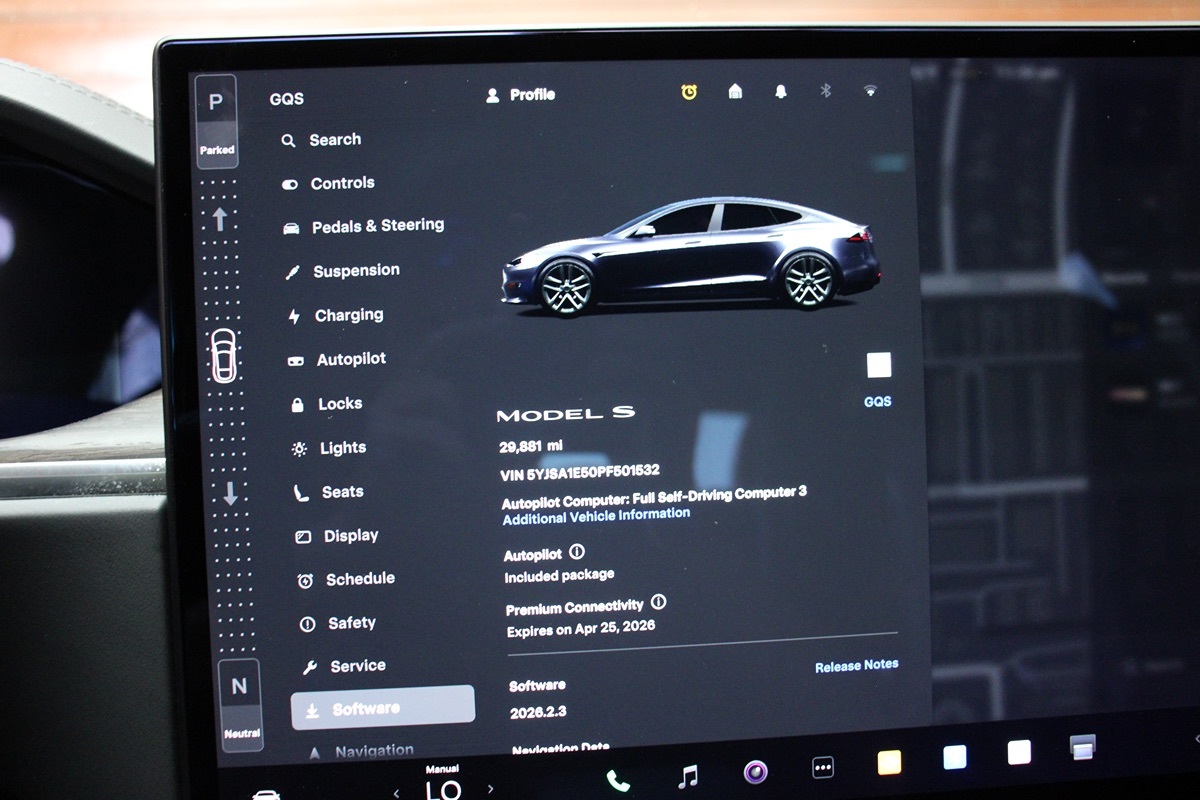Tap Expires on Apr 25, 2026 text

pyautogui.click(x=581, y=630)
